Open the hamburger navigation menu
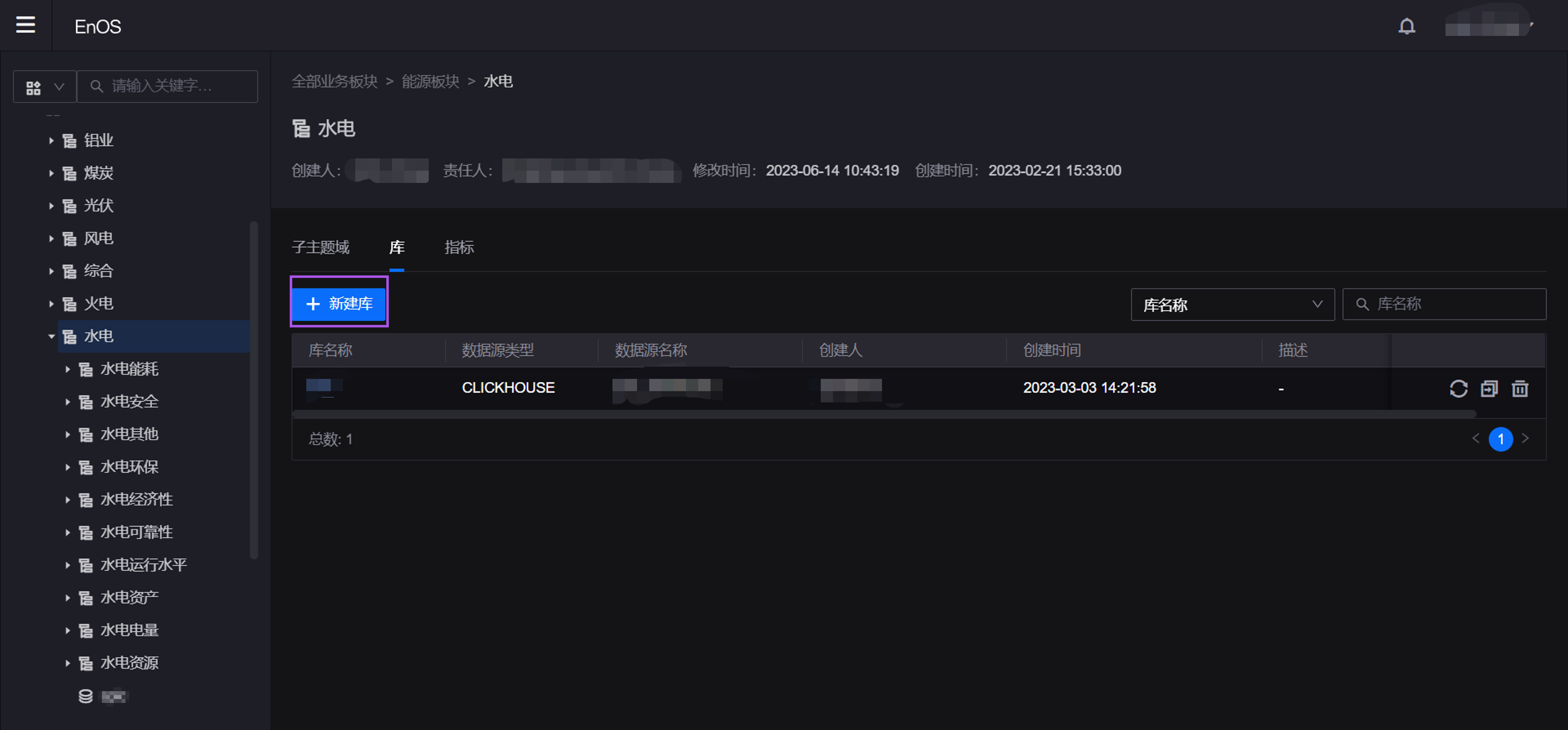The height and width of the screenshot is (730, 1568). pyautogui.click(x=25, y=25)
